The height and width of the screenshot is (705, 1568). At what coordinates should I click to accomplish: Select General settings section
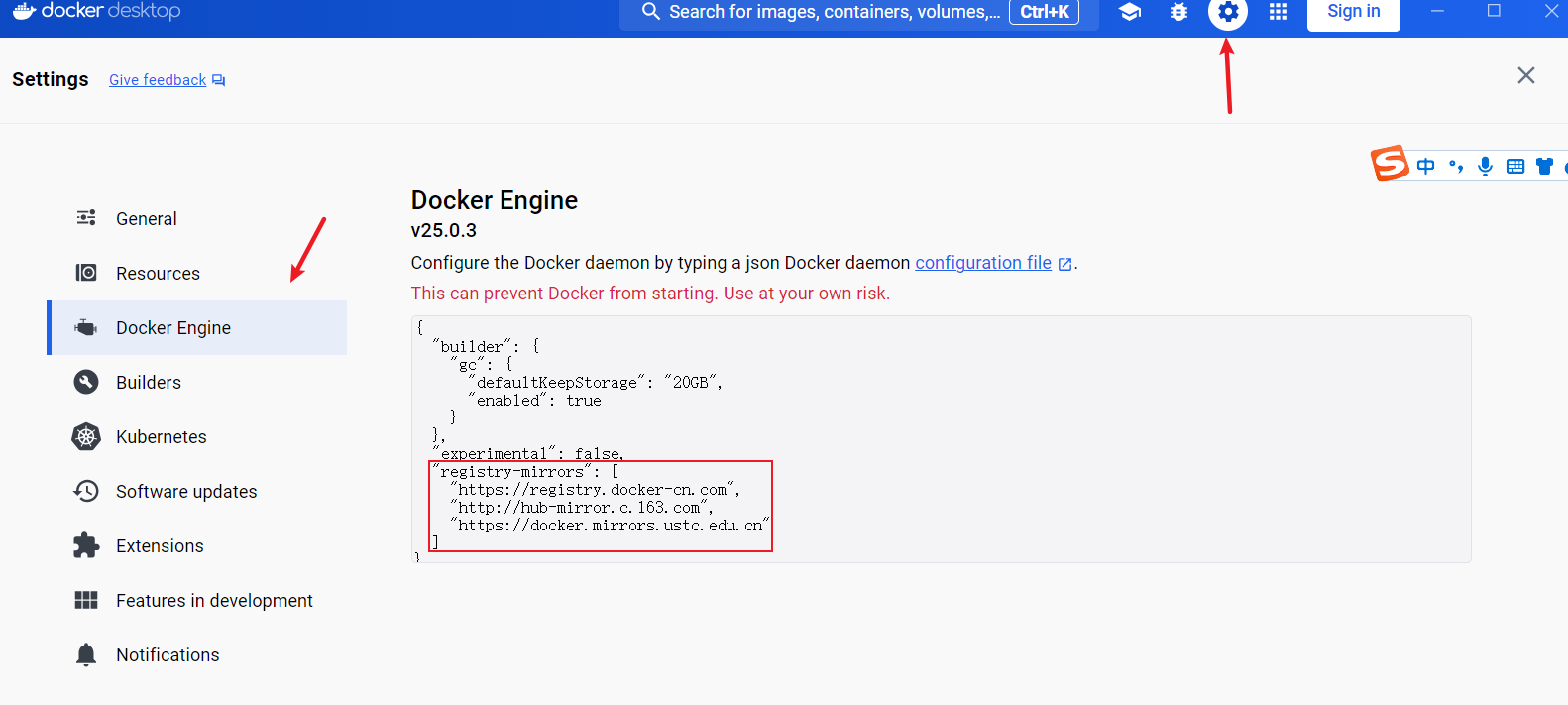click(146, 219)
